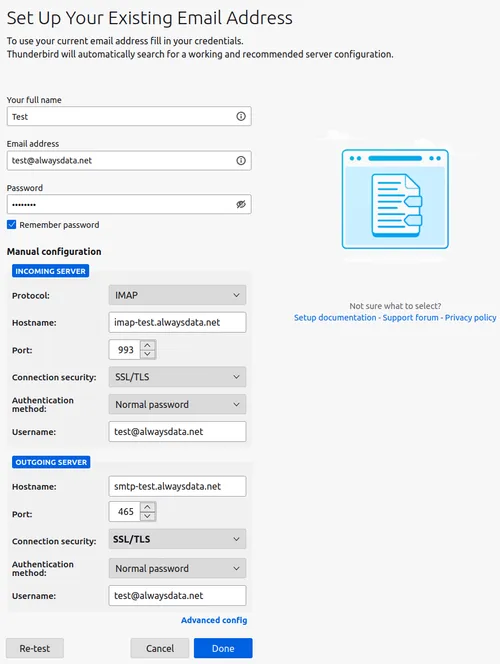Open incoming Authentication method dropdown
500x664 pixels.
tap(177, 404)
